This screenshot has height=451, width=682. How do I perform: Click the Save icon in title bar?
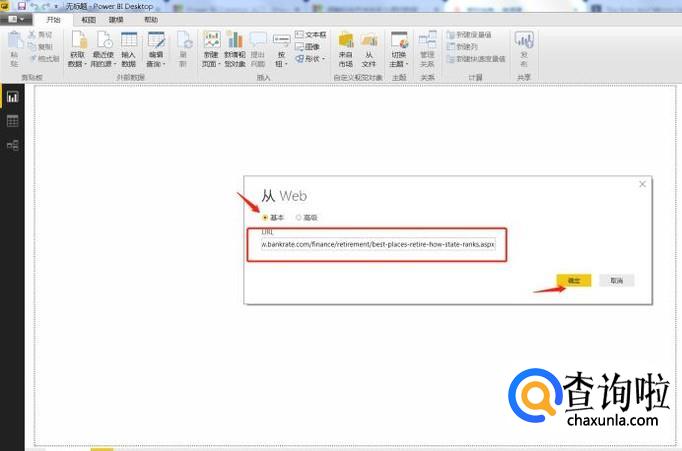pos(21,6)
